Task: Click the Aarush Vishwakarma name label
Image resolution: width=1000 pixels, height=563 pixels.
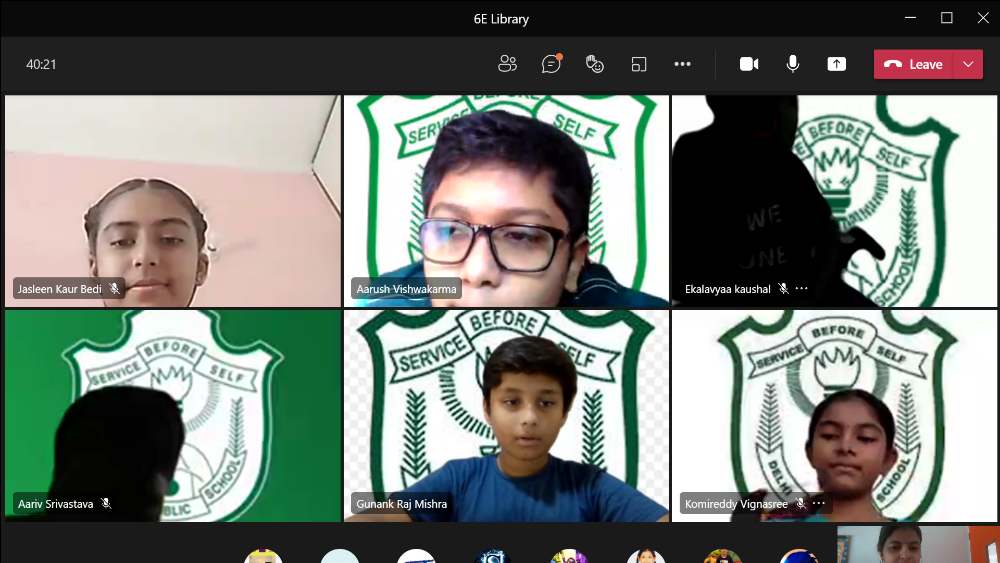Action: tap(406, 289)
